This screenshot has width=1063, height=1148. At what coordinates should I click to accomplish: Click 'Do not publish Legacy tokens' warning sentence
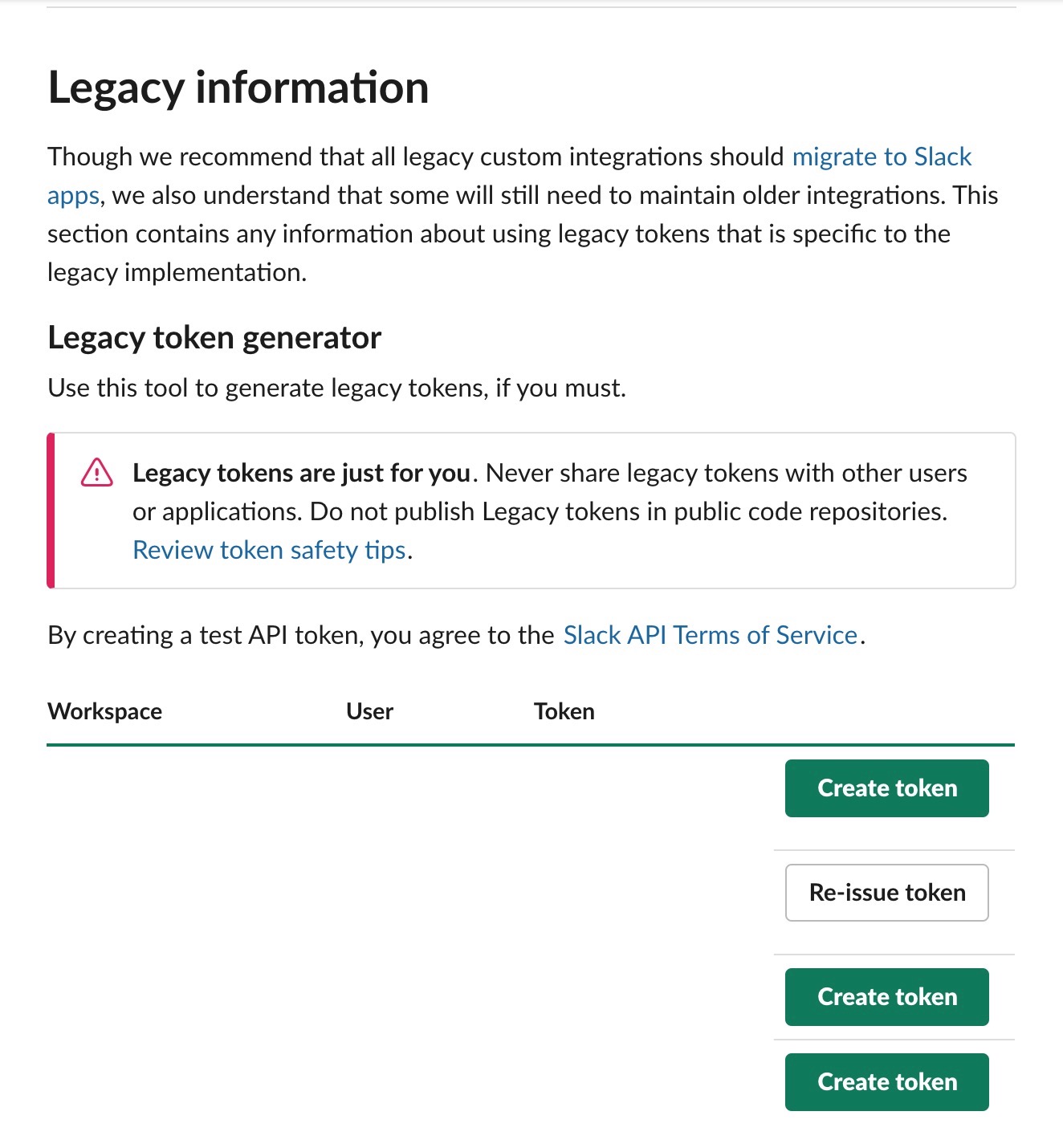(x=629, y=511)
